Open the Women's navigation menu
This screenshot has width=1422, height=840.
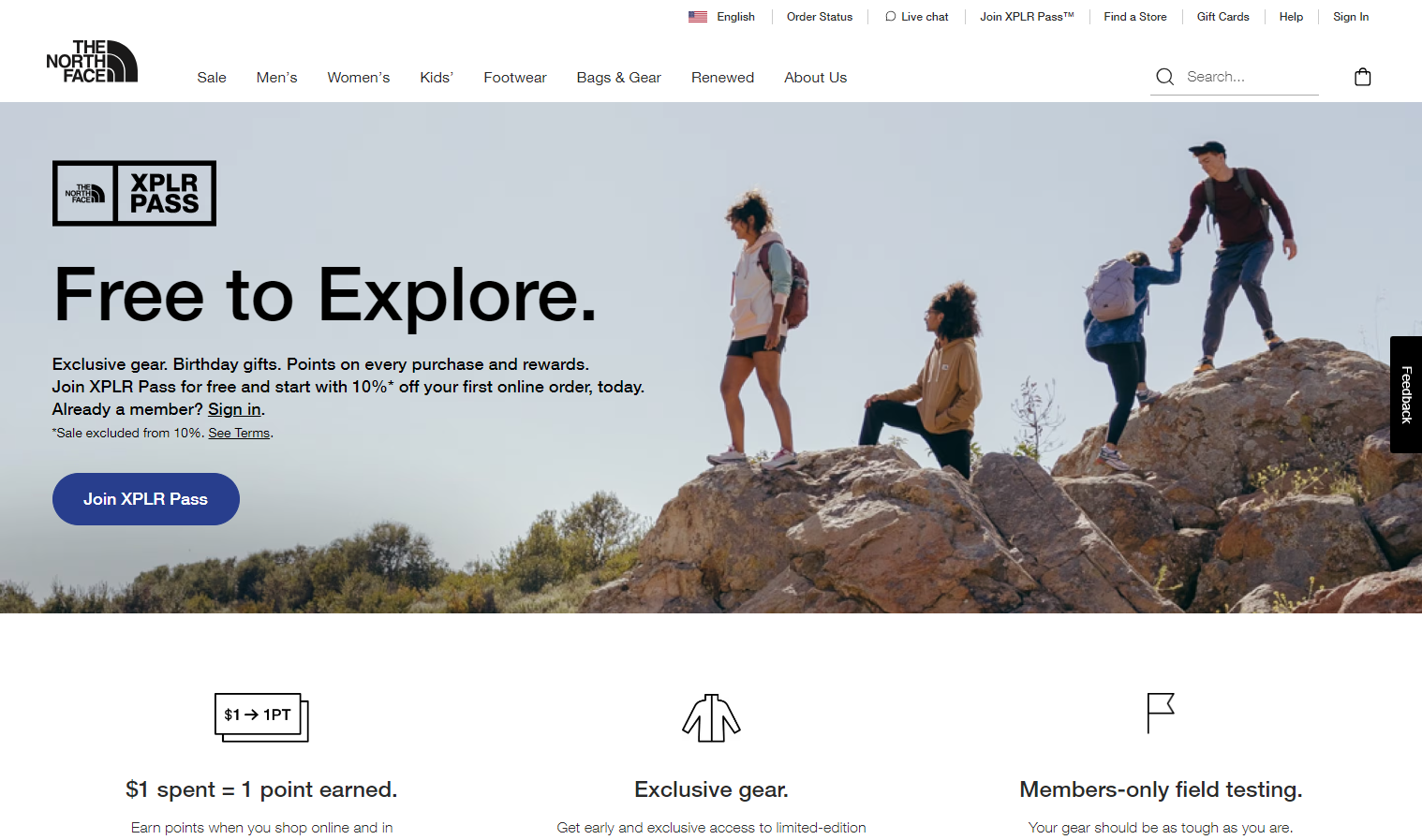(x=359, y=78)
